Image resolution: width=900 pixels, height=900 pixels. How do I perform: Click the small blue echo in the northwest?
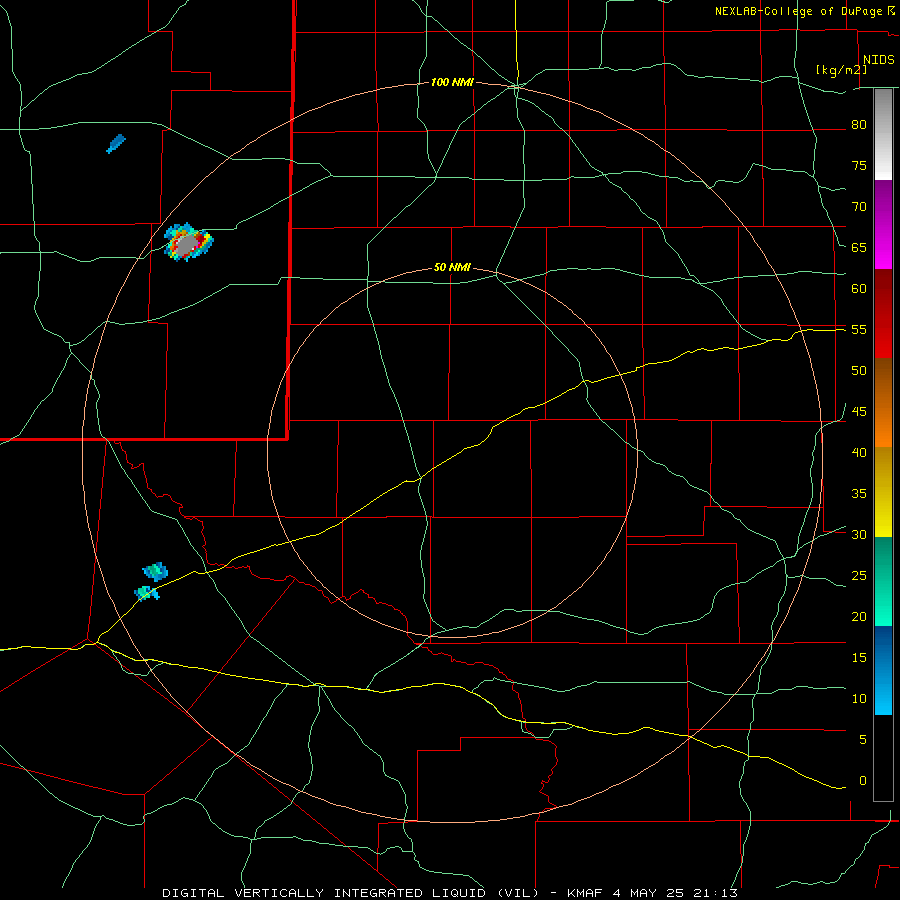116,143
